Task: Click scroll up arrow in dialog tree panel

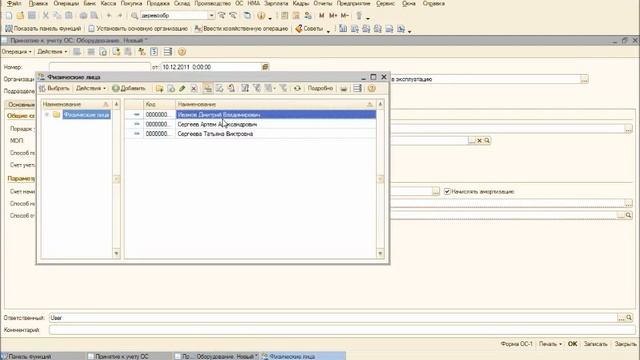Action: (116, 104)
